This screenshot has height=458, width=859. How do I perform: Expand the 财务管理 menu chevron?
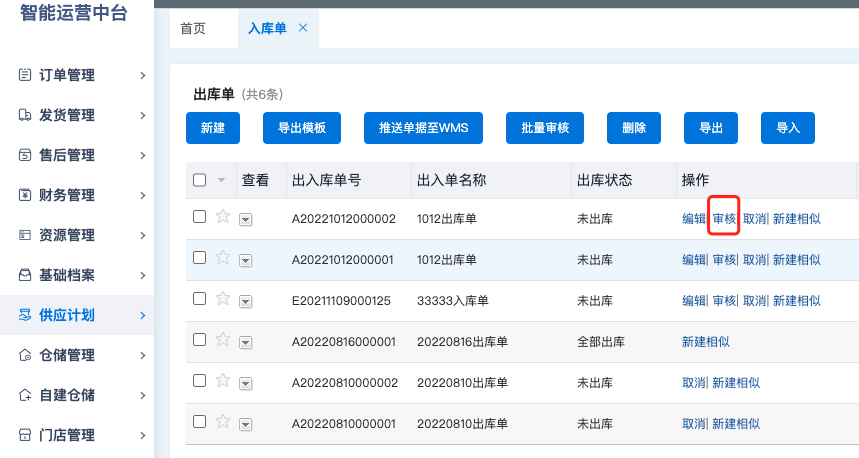click(x=142, y=195)
